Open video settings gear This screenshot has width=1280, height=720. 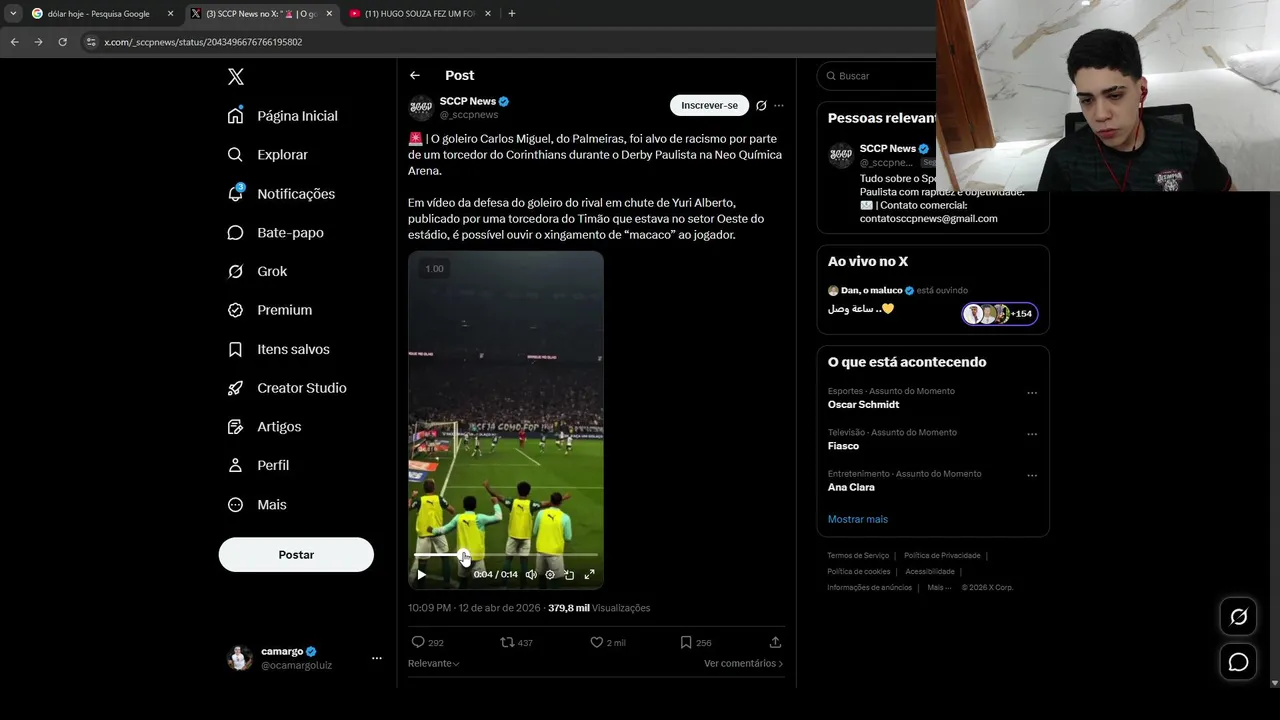tap(550, 575)
